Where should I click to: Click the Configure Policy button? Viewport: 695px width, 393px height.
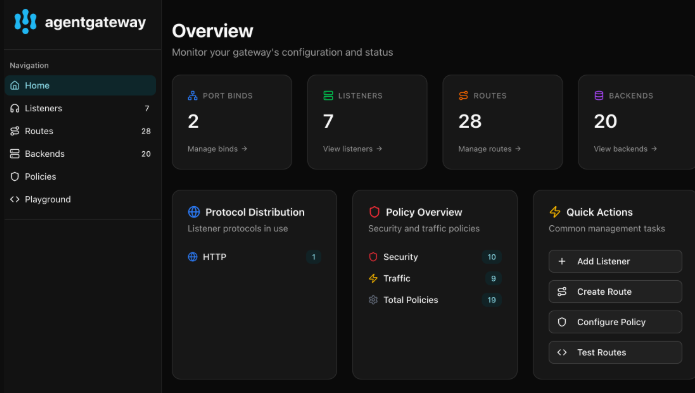615,322
